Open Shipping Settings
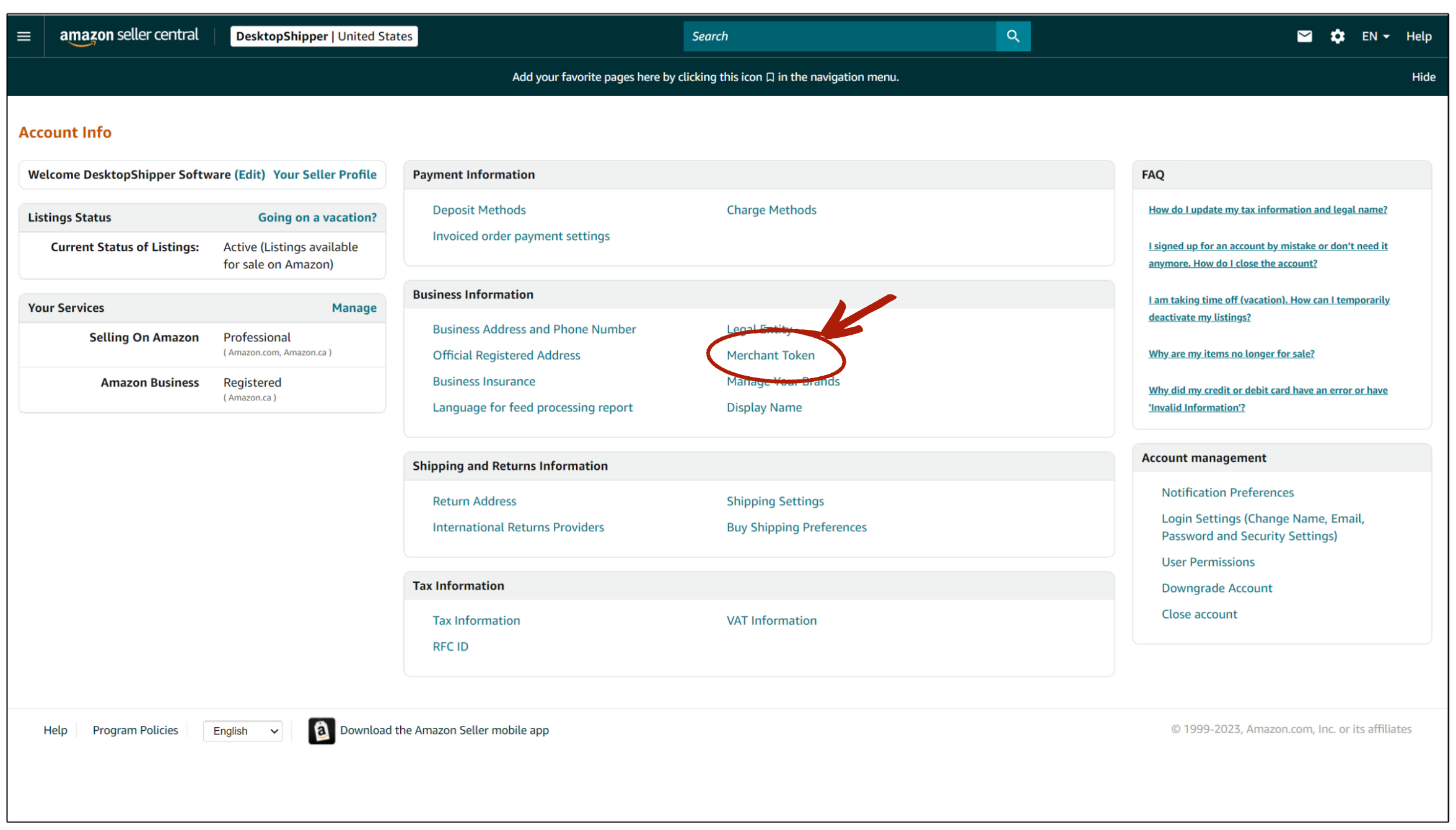The height and width of the screenshot is (830, 1456). click(775, 501)
